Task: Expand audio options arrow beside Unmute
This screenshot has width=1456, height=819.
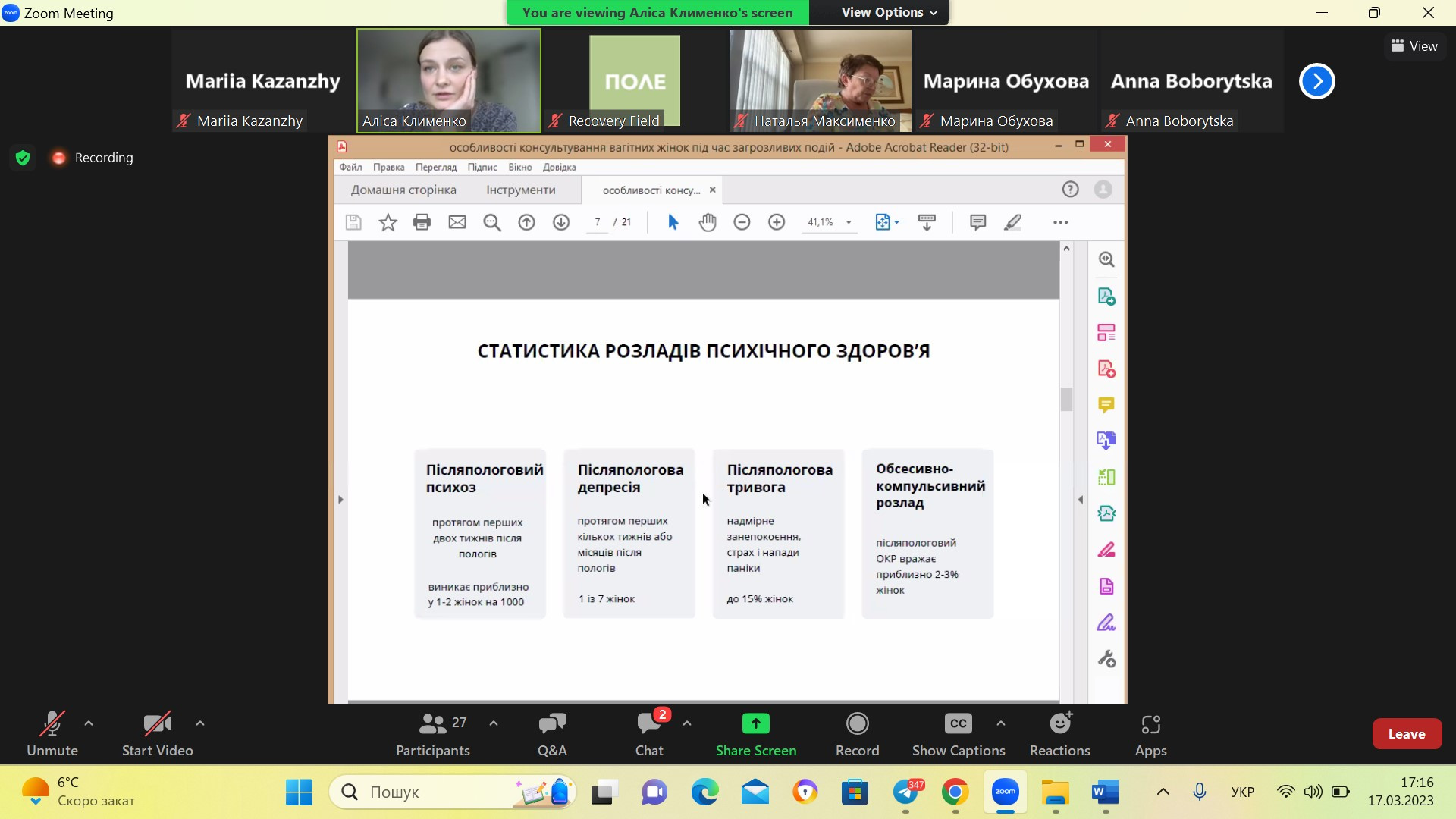Action: click(x=89, y=723)
